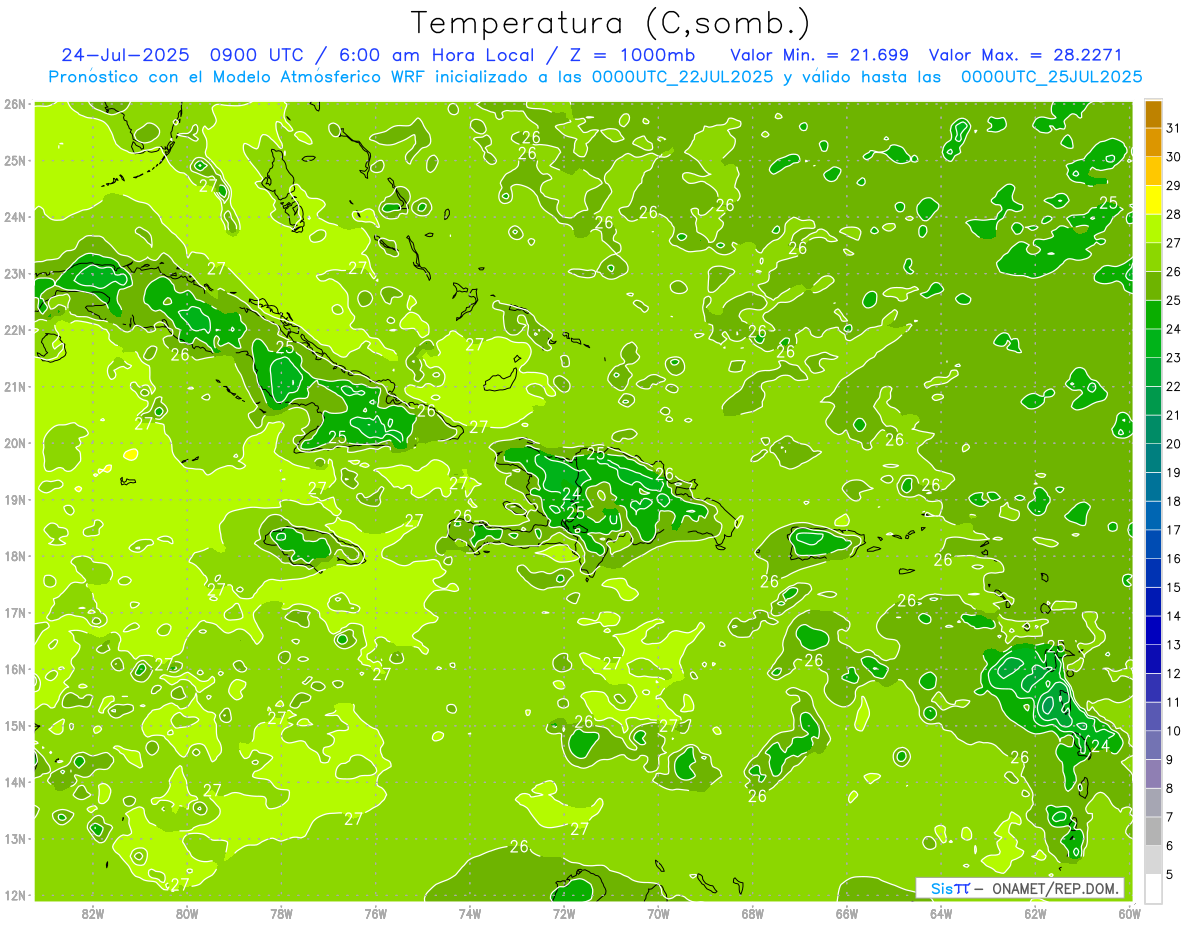Click longitude axis label '82W'

tap(93, 914)
